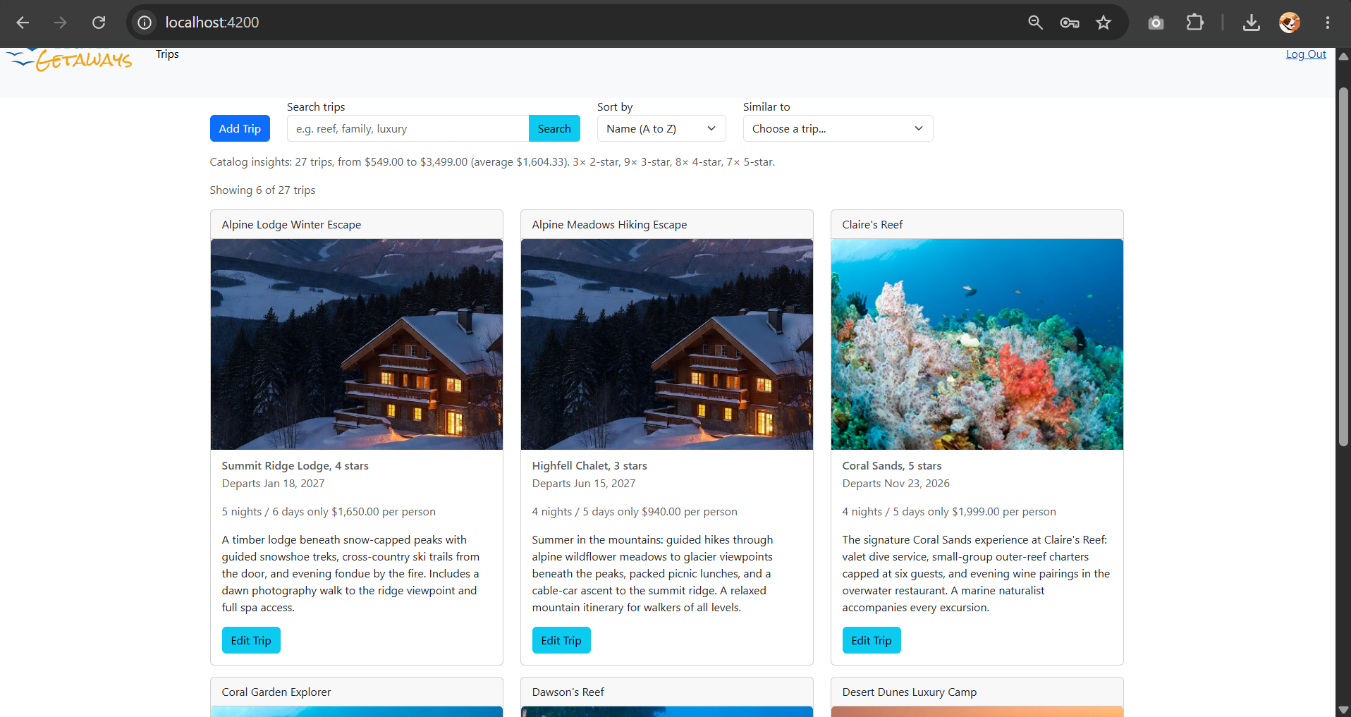Screen dimensions: 1351x717
Task: Click the Coral Sands, 5 stars text
Action: pos(892,466)
